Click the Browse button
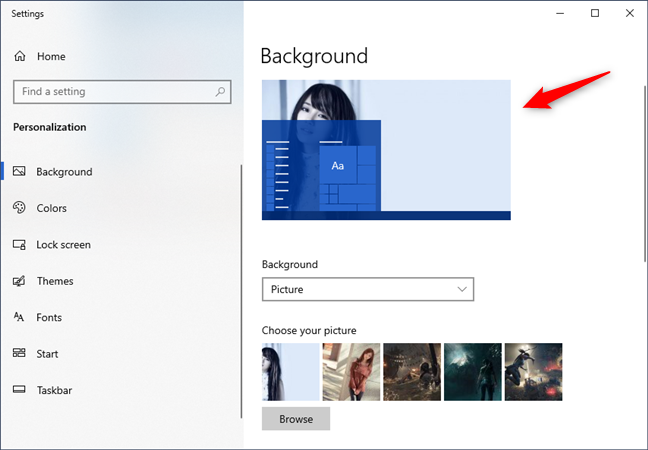 click(x=296, y=419)
